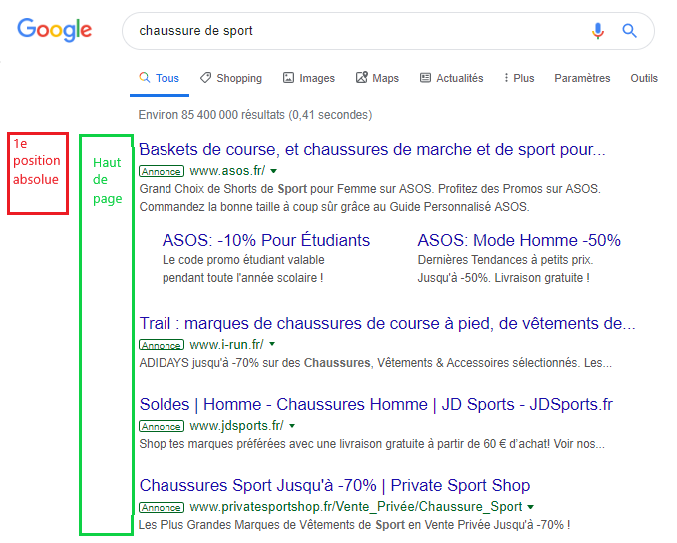
Task: Expand dropdown arrow next to www.asos.fr
Action: point(273,171)
